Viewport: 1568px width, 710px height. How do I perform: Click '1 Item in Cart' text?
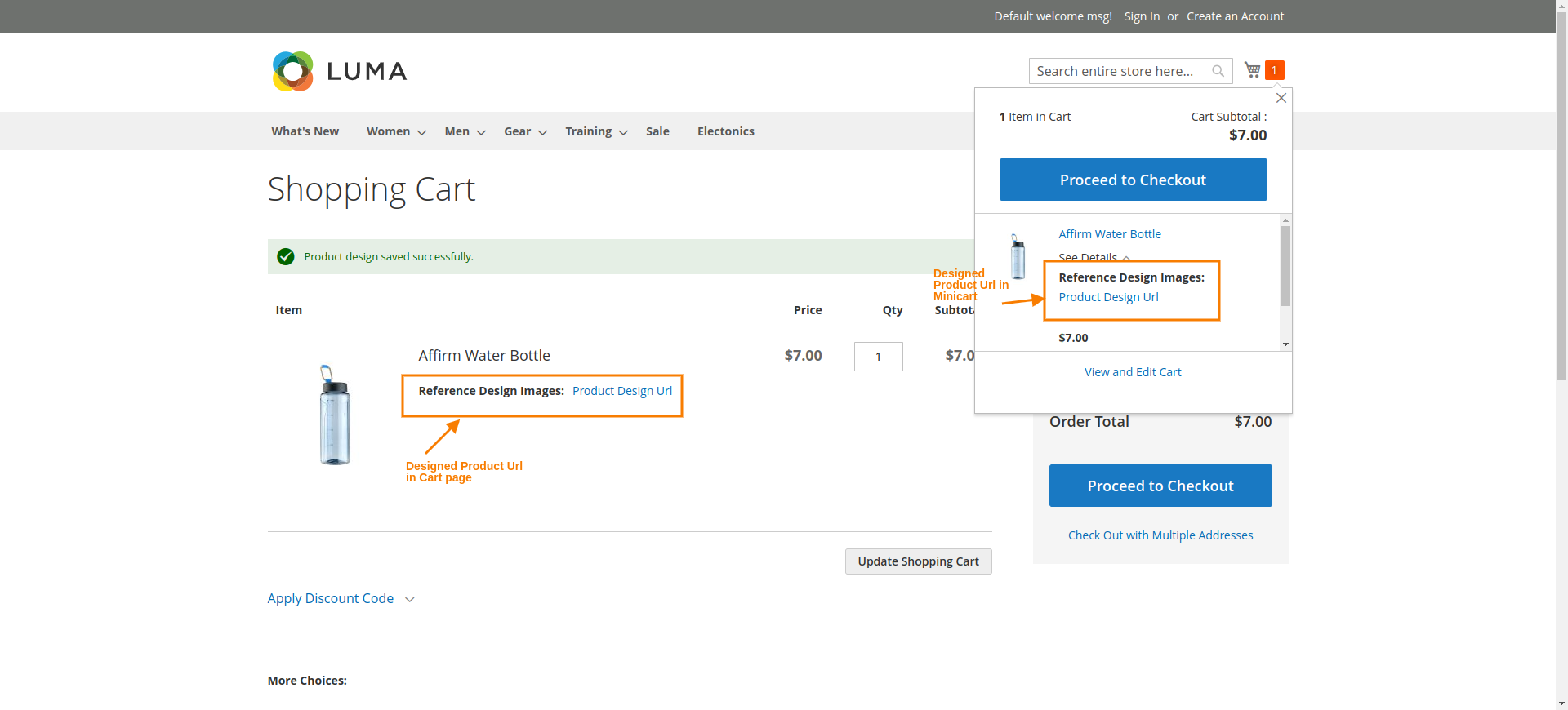point(1035,117)
